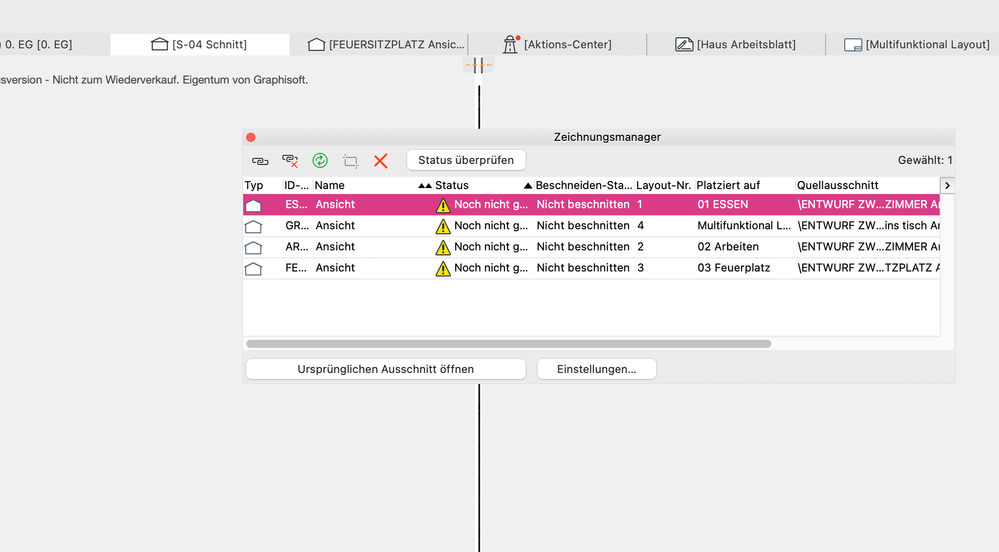
Task: Click the GR... ID cell
Action: [x=297, y=226]
